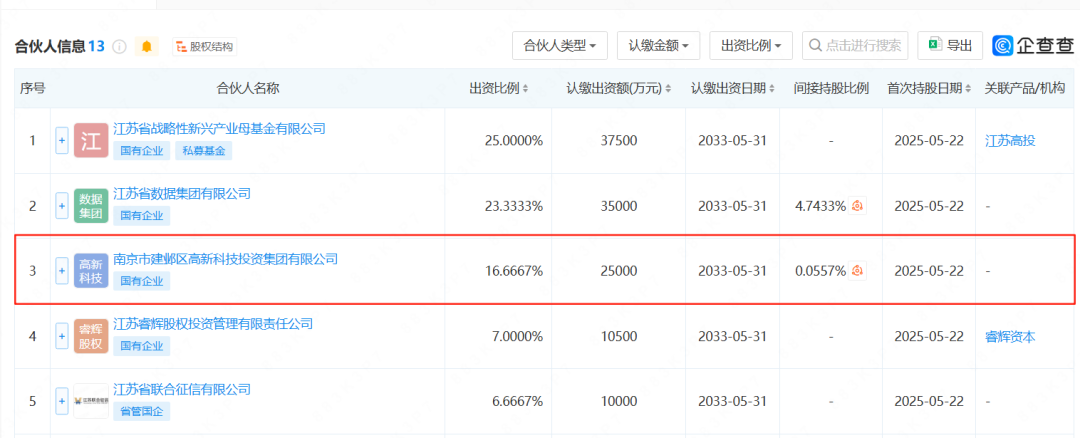Open the 江苏高投 related institution link
The width and height of the screenshot is (1080, 438).
(x=1010, y=141)
